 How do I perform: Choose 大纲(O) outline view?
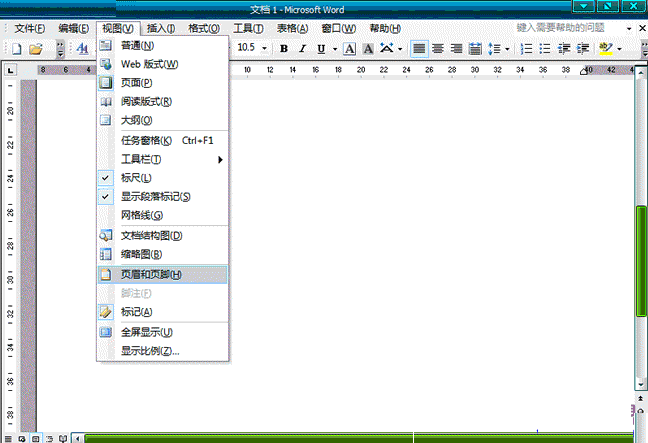point(163,120)
